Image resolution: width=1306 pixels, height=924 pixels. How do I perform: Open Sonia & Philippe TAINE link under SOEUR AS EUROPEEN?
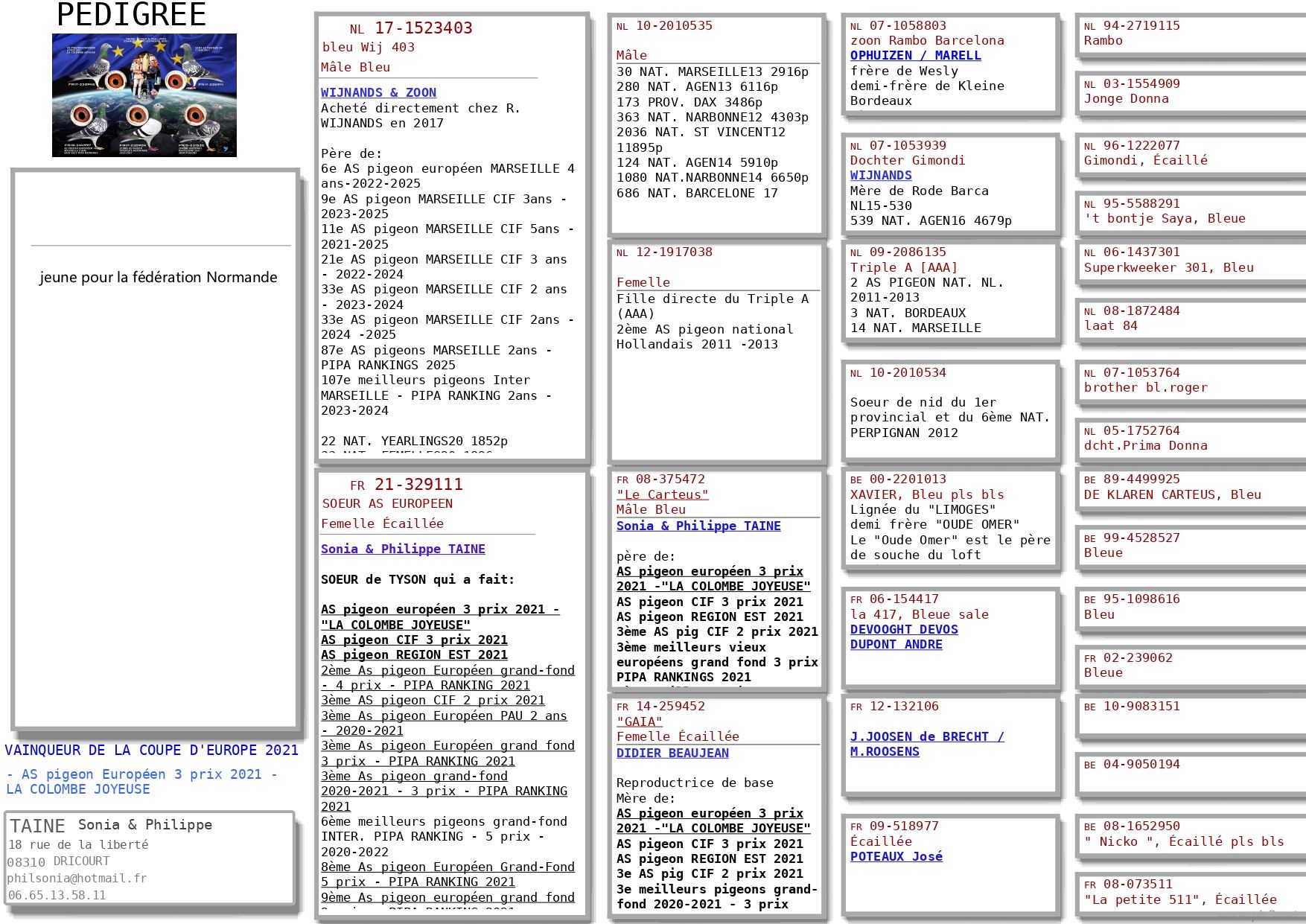403,549
